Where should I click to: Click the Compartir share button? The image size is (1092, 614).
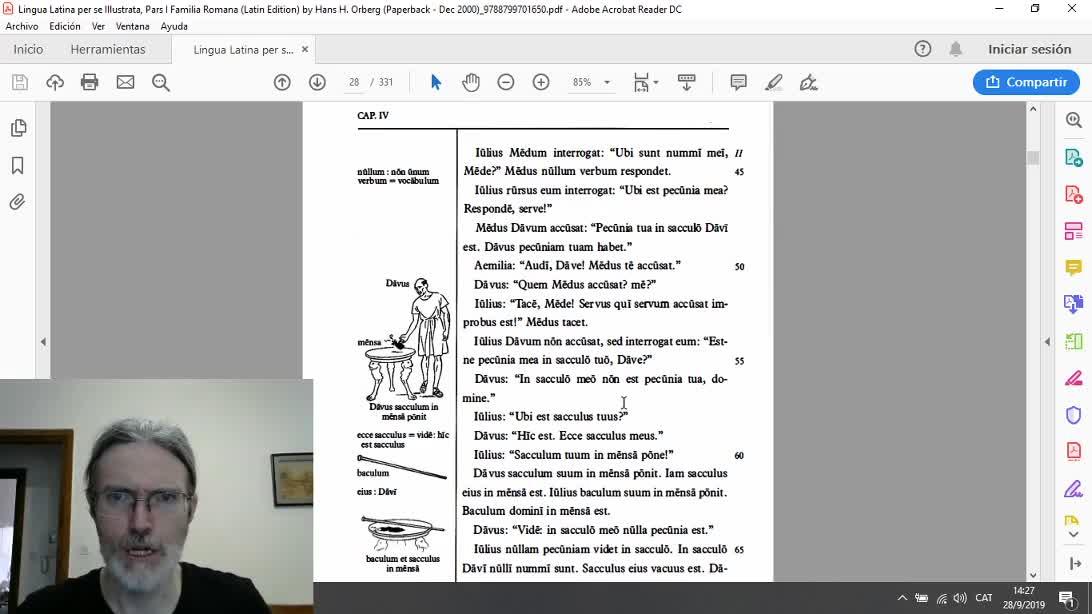(x=1027, y=82)
